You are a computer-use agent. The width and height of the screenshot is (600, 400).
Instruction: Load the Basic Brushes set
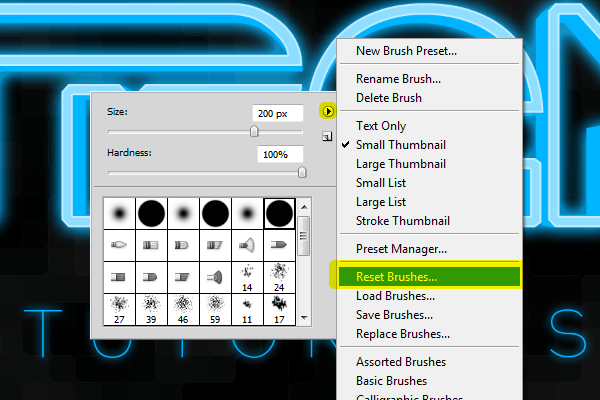coord(391,381)
